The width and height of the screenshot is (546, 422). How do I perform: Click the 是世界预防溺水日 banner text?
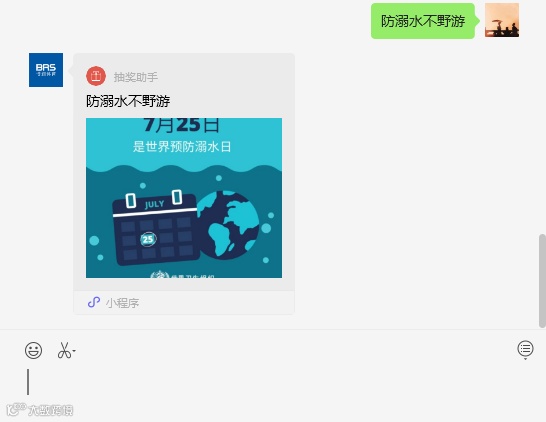182,147
